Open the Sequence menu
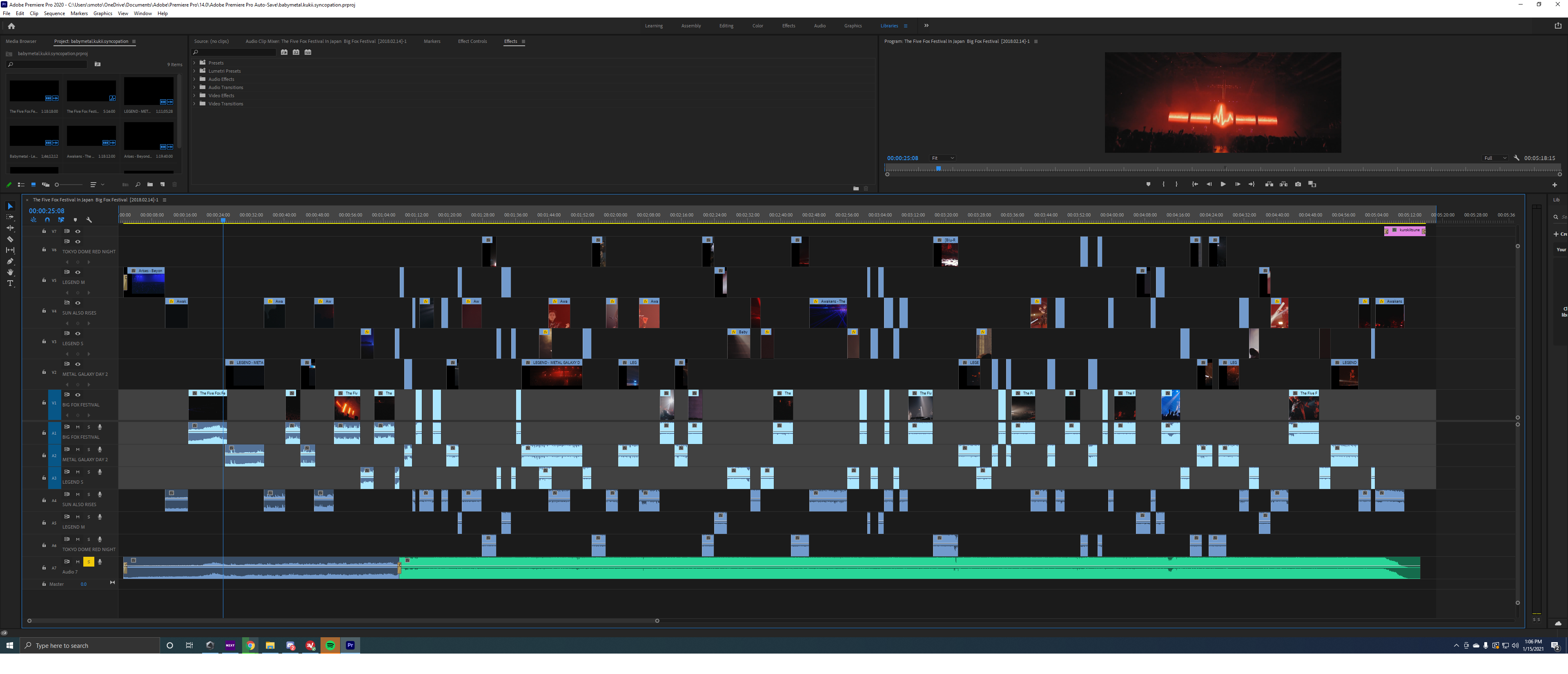Image resolution: width=1568 pixels, height=674 pixels. pyautogui.click(x=54, y=13)
